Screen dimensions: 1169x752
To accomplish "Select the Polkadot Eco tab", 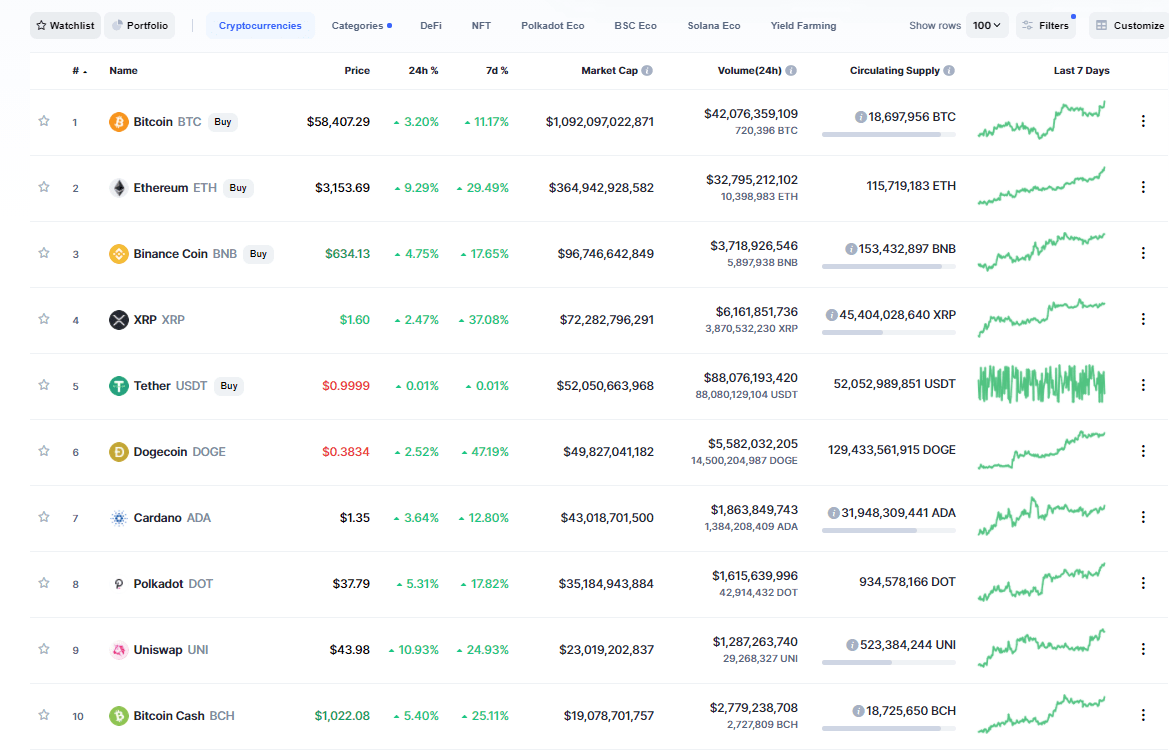I will point(552,25).
